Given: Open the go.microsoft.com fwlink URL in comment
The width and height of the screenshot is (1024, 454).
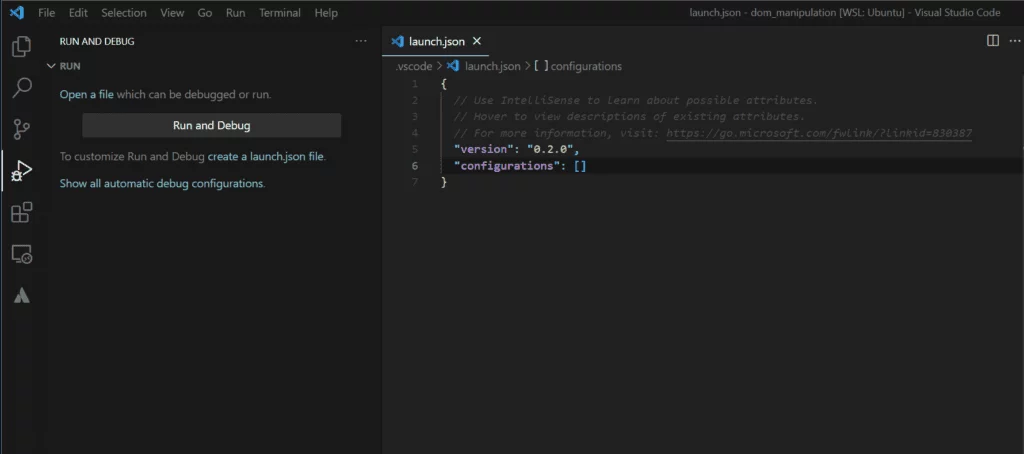Looking at the screenshot, I should tap(819, 133).
